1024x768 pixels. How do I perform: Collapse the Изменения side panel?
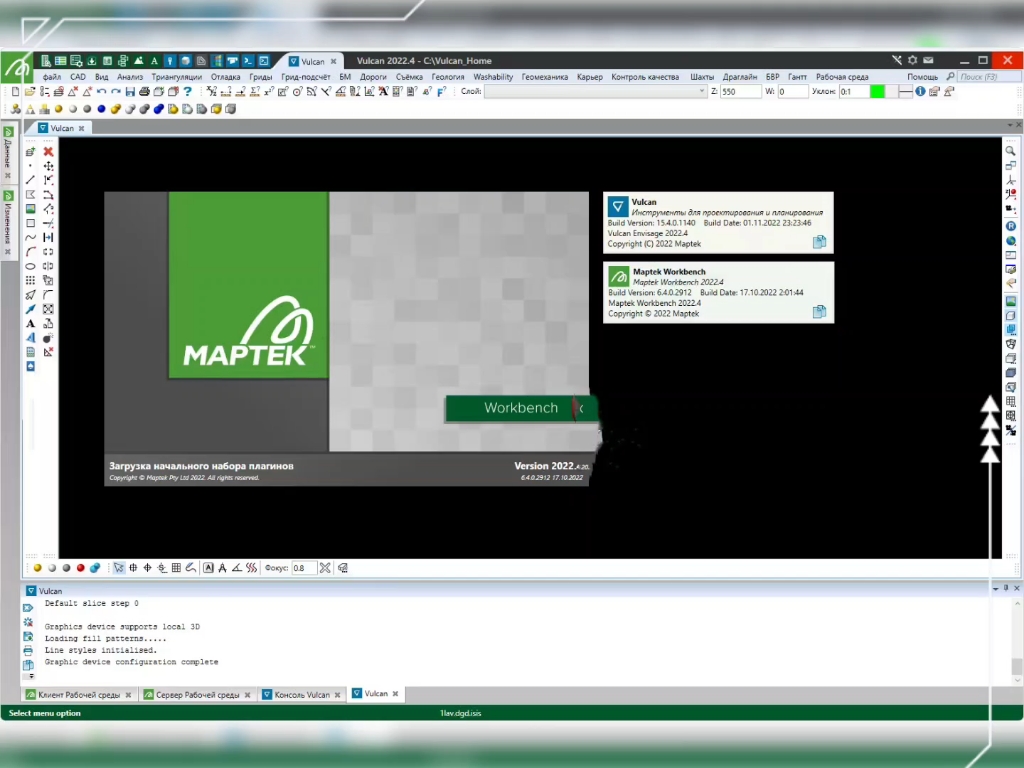click(x=9, y=252)
